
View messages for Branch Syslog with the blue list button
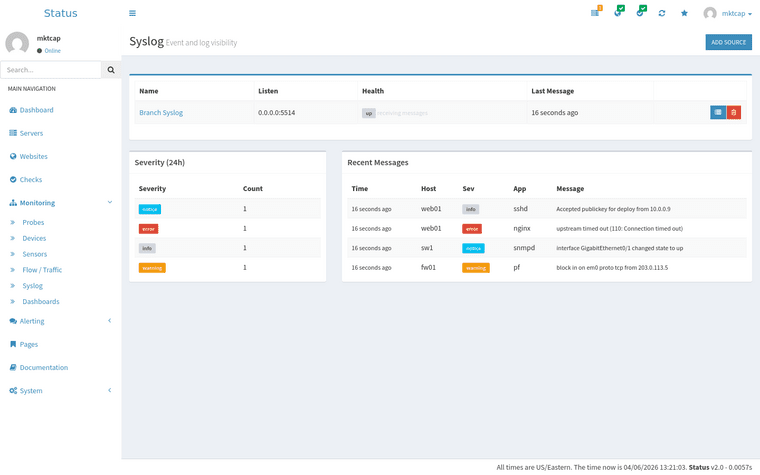click(718, 112)
